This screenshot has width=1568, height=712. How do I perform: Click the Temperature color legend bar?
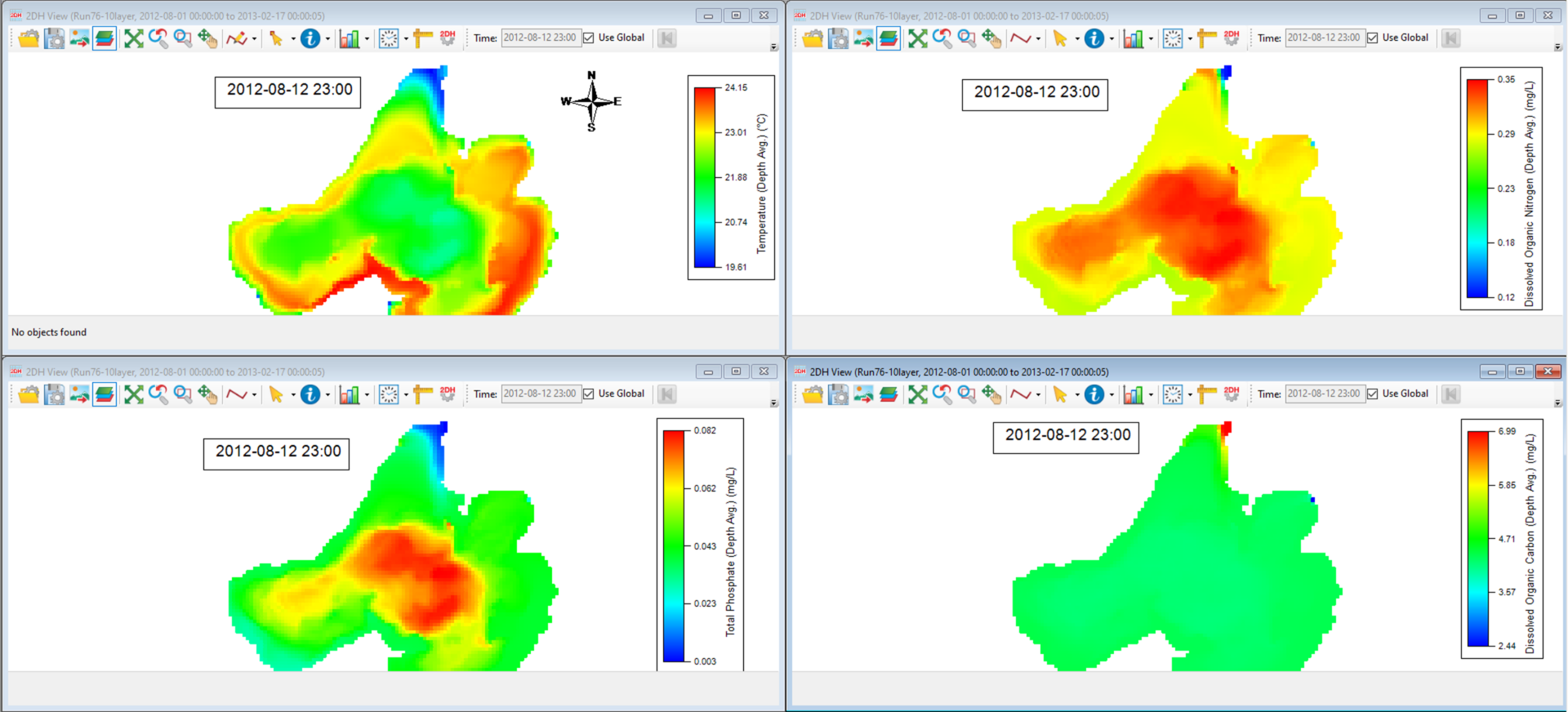(x=705, y=177)
